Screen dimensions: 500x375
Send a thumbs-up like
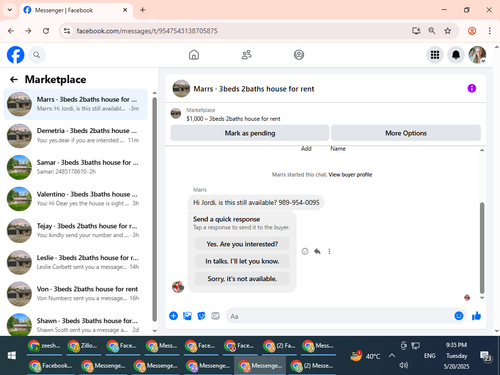point(476,316)
